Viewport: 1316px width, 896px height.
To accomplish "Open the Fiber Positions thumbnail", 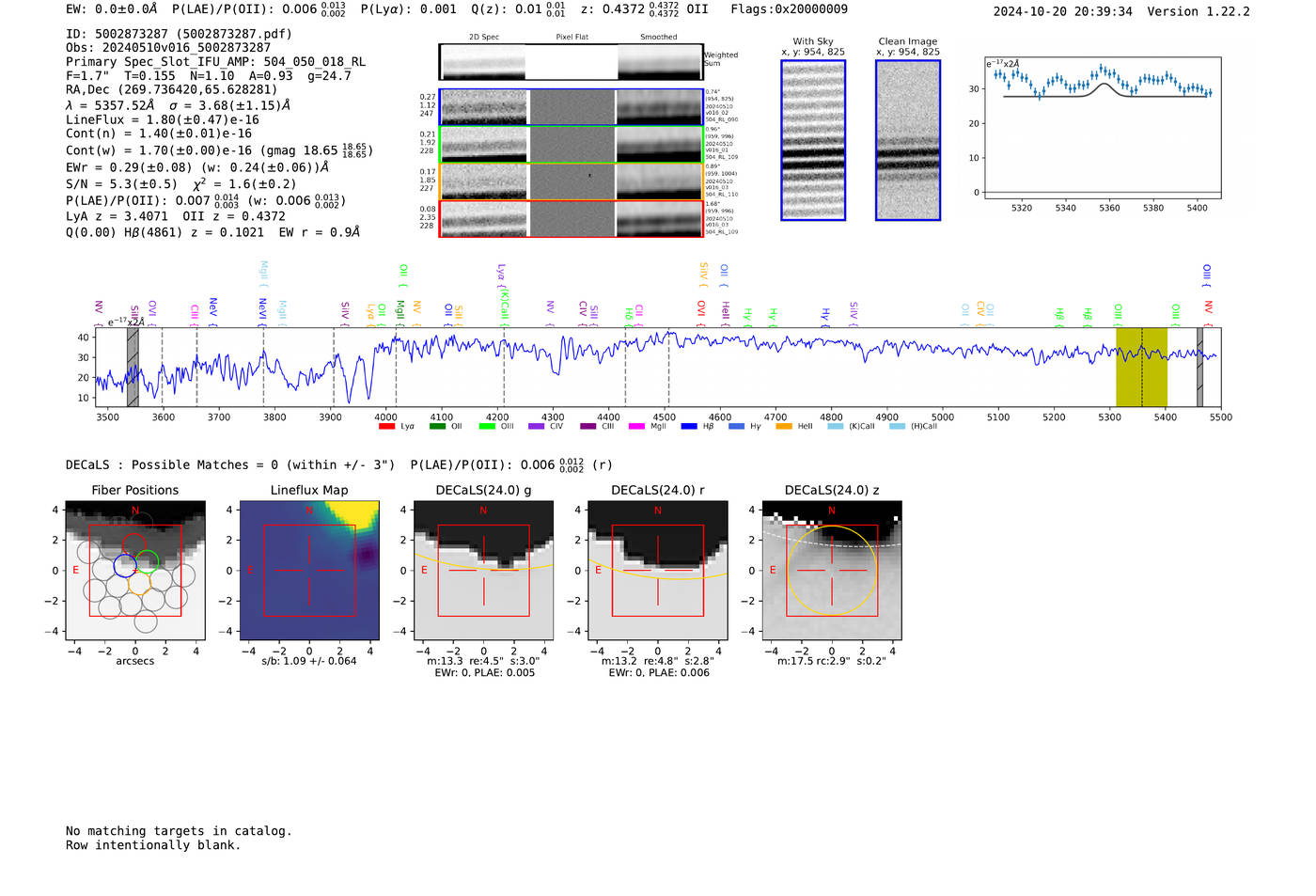I will click(x=135, y=571).
